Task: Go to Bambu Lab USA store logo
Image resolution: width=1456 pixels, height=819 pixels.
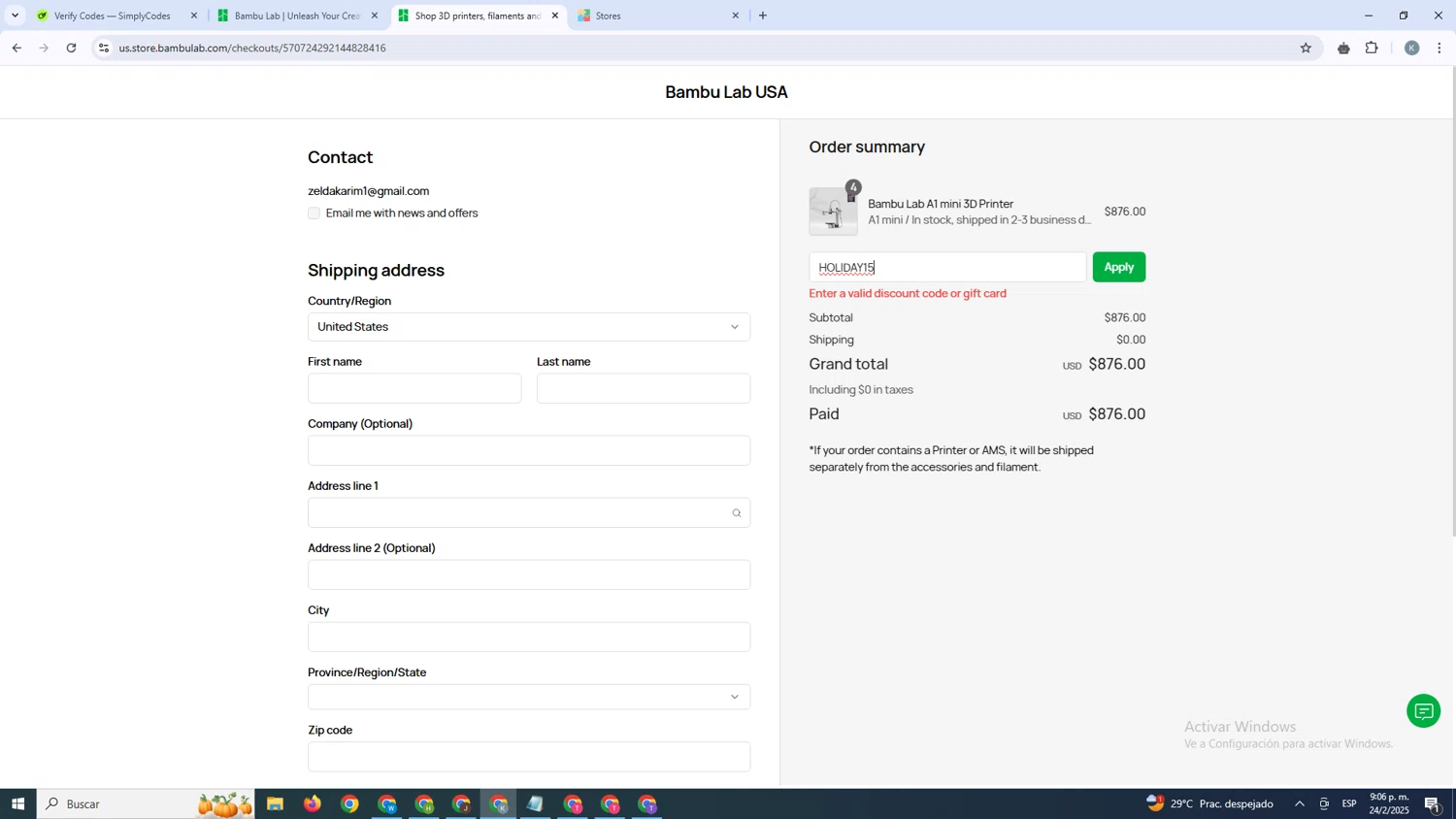Action: 726,92
